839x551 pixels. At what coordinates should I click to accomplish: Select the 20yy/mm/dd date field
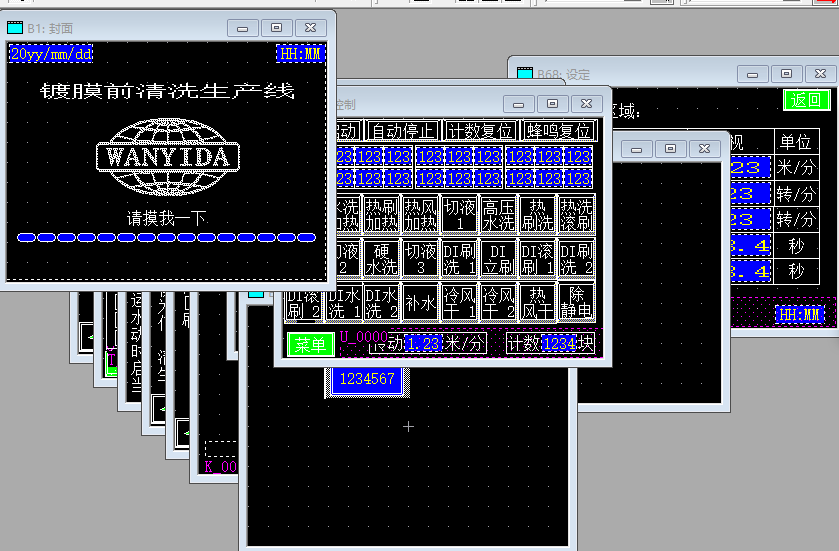(51, 54)
